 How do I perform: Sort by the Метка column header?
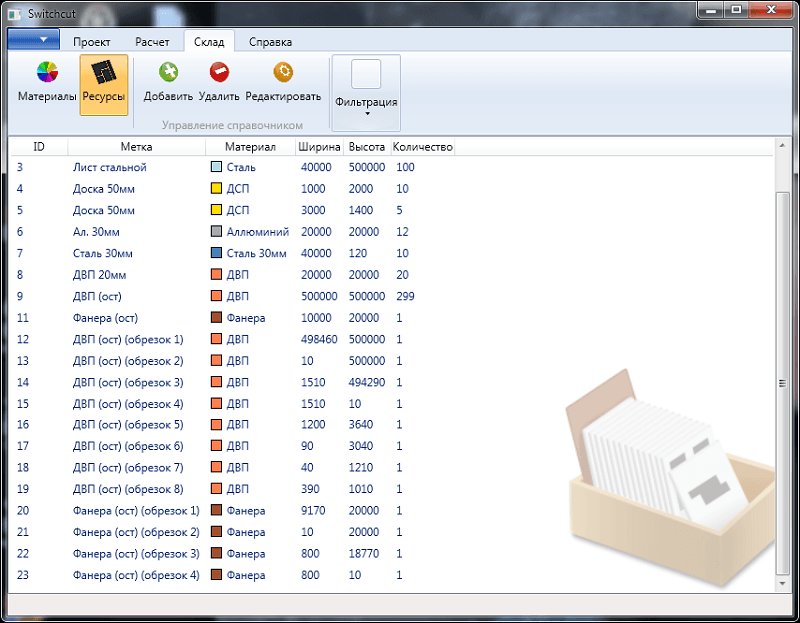click(136, 147)
